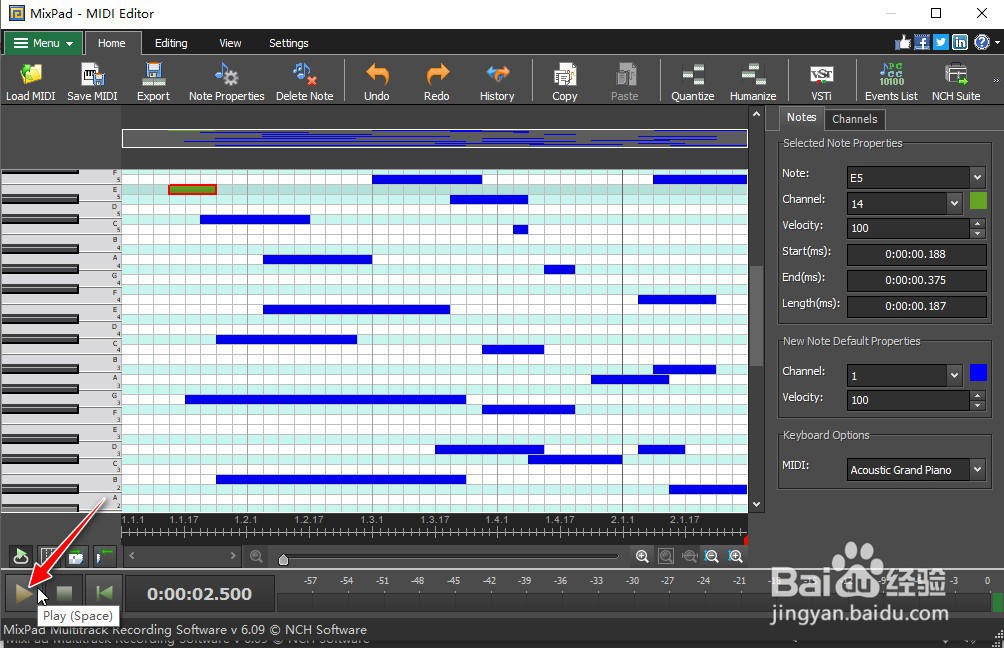Screen dimensions: 1004x648
Task: Click the Go to Start button
Action: pyautogui.click(x=104, y=594)
